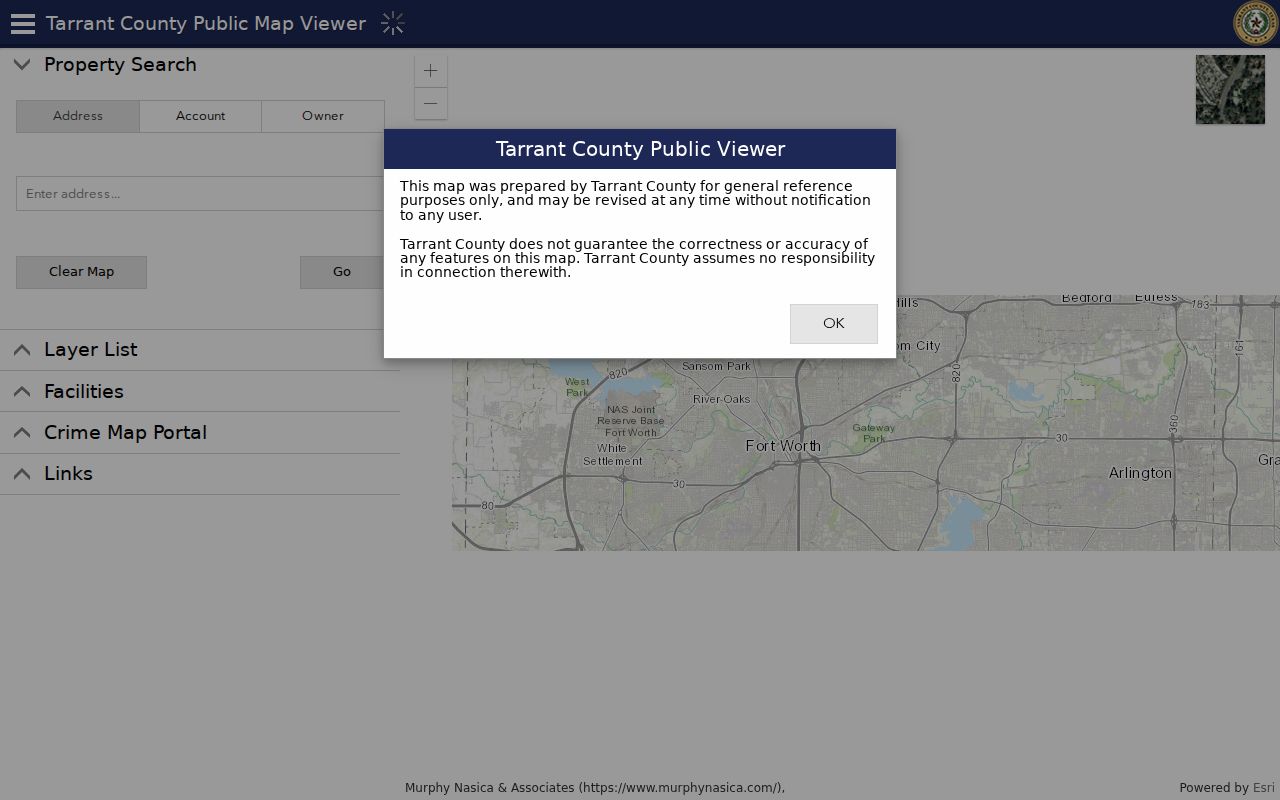Zoom out on the map
The width and height of the screenshot is (1280, 800).
point(431,103)
